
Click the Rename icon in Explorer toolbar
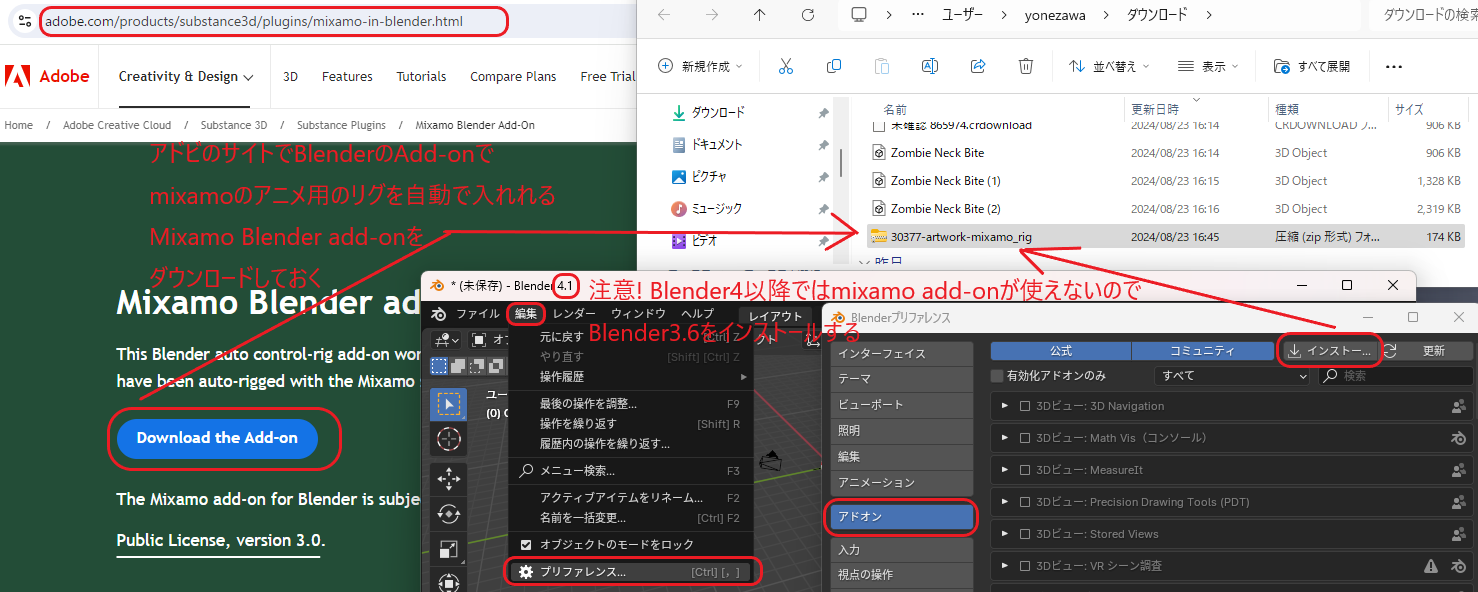click(929, 66)
